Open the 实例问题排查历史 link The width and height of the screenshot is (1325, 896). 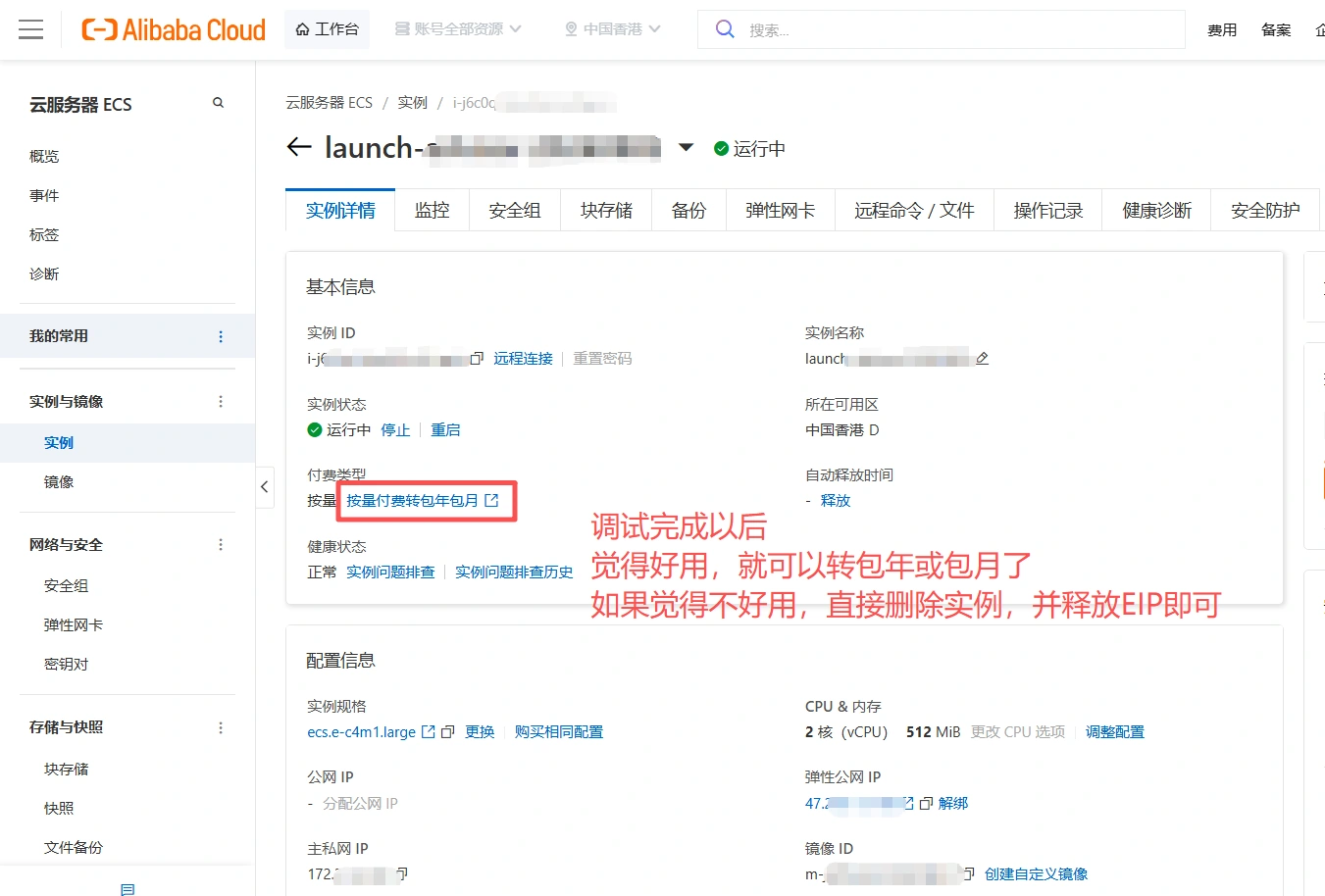(514, 572)
